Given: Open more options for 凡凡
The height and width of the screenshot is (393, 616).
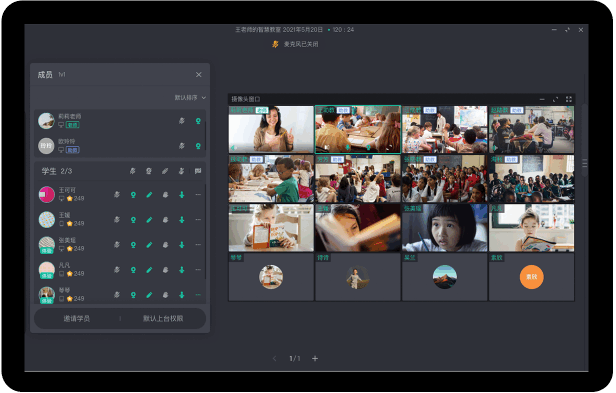Looking at the screenshot, I should click(x=198, y=270).
